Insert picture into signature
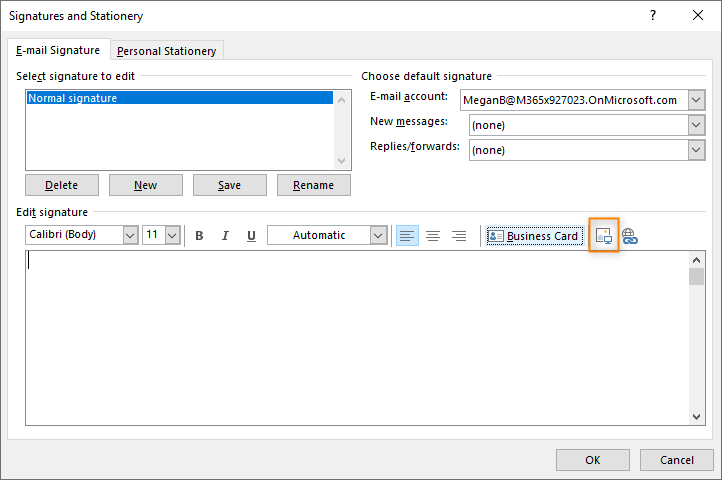This screenshot has width=722, height=480. click(x=604, y=235)
